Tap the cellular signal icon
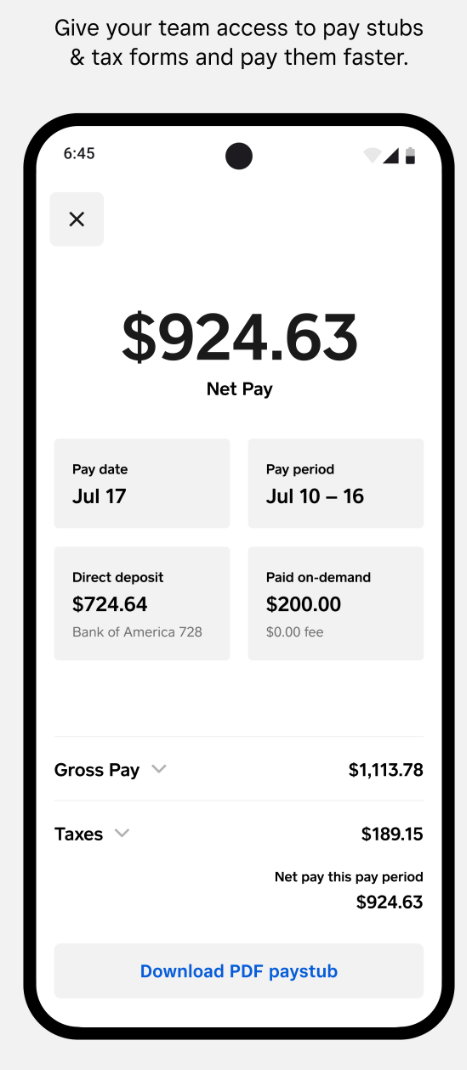 pyautogui.click(x=391, y=155)
